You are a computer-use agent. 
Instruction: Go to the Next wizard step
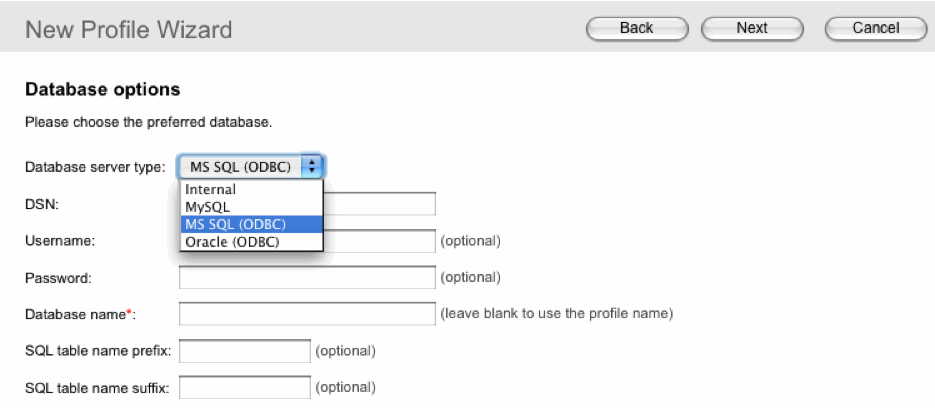(752, 28)
